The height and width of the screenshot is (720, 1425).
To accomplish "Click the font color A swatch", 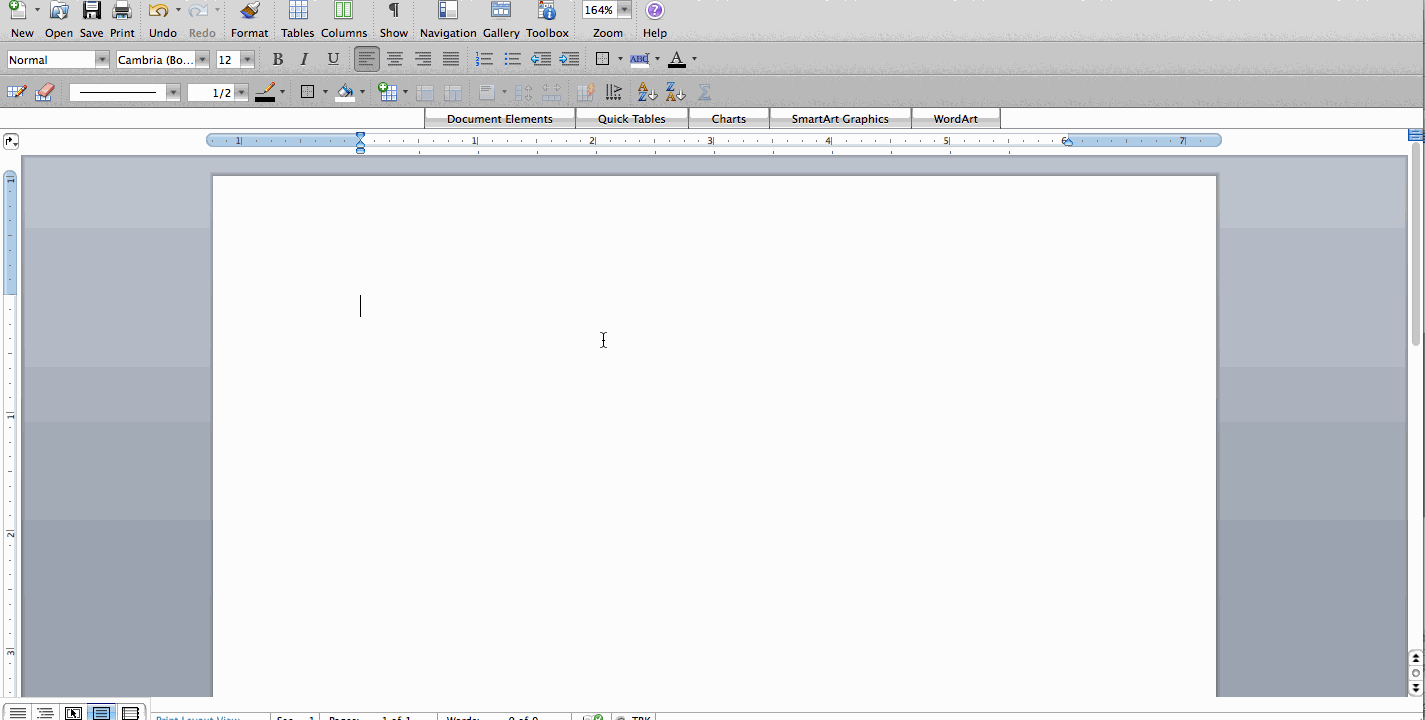I will coord(677,60).
